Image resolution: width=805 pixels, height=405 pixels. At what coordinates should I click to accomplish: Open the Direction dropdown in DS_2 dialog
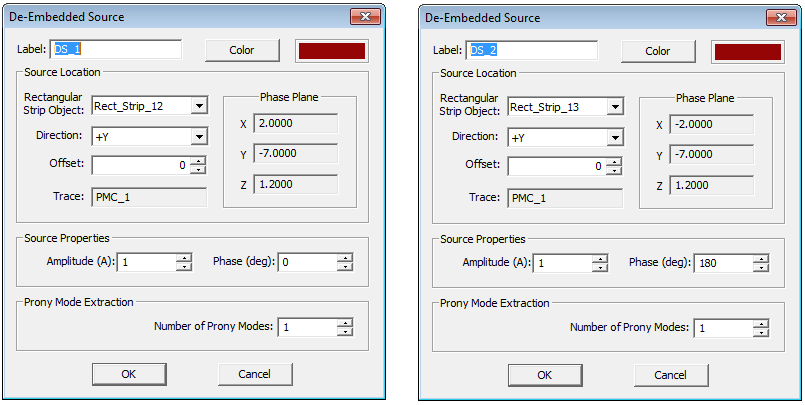pyautogui.click(x=615, y=138)
